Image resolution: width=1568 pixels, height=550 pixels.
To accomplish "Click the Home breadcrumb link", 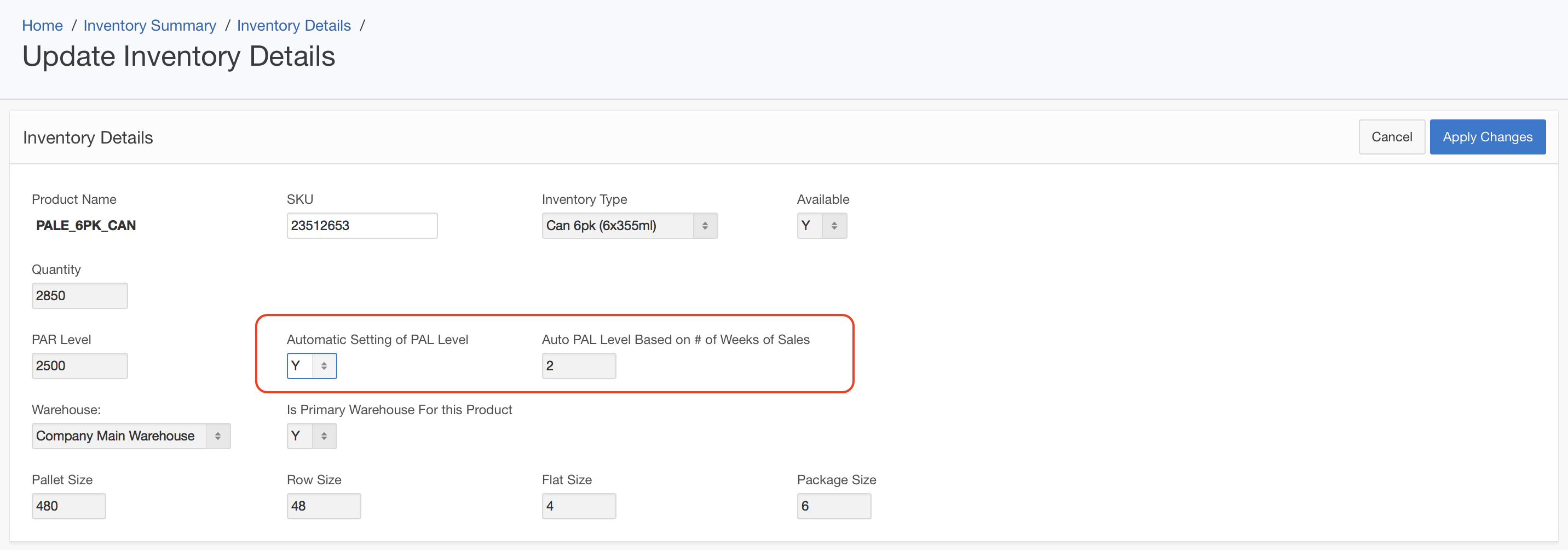I will click(x=42, y=26).
